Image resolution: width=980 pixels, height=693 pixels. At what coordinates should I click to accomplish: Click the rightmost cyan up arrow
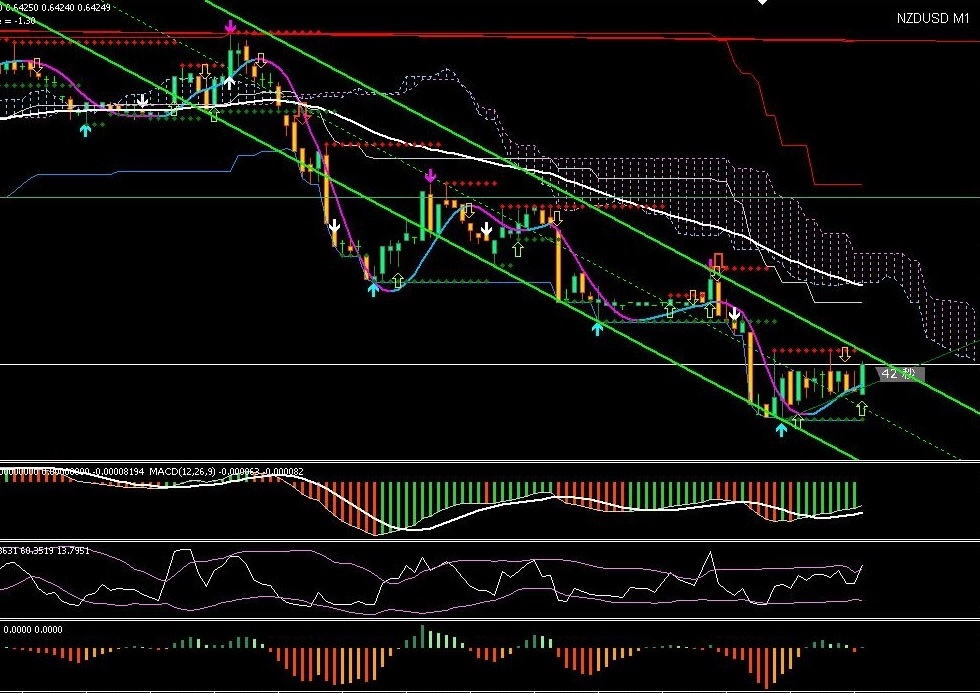781,429
